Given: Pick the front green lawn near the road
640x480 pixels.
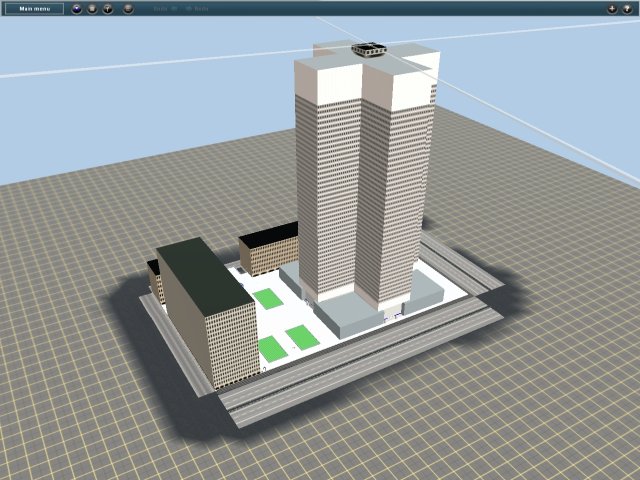Looking at the screenshot, I should tap(271, 349).
